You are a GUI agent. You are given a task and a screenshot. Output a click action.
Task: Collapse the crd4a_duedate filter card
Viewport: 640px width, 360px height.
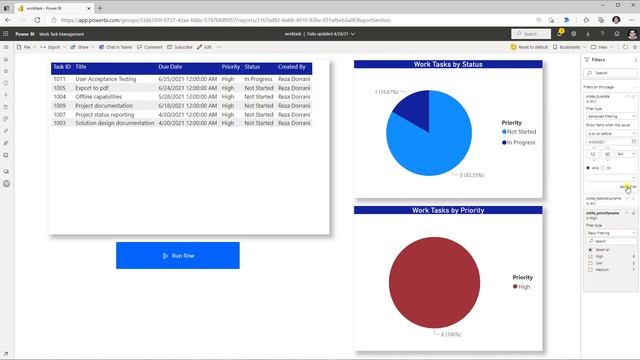pyautogui.click(x=627, y=96)
